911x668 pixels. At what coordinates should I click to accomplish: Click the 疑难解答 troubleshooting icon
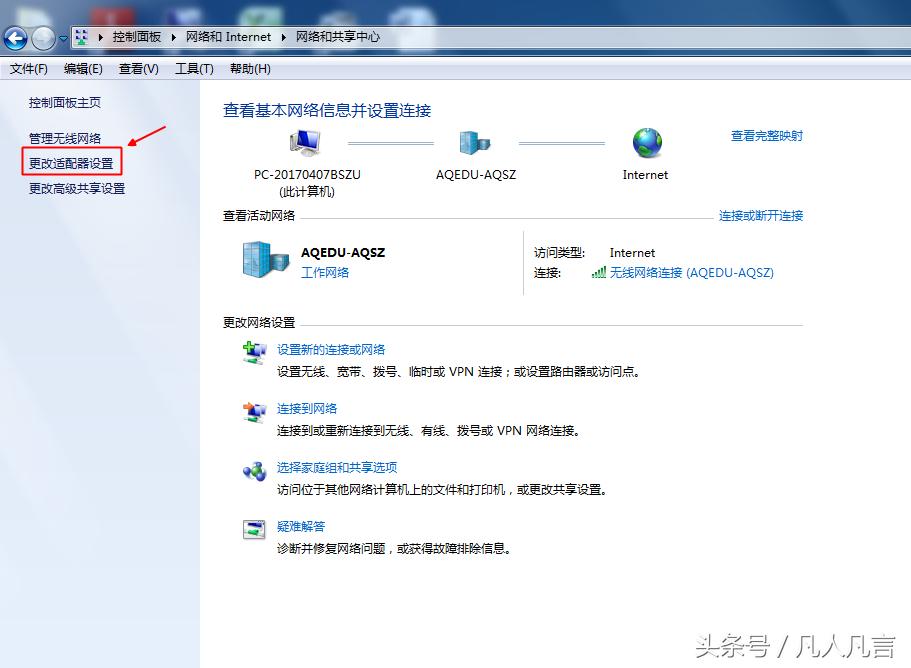pyautogui.click(x=254, y=527)
